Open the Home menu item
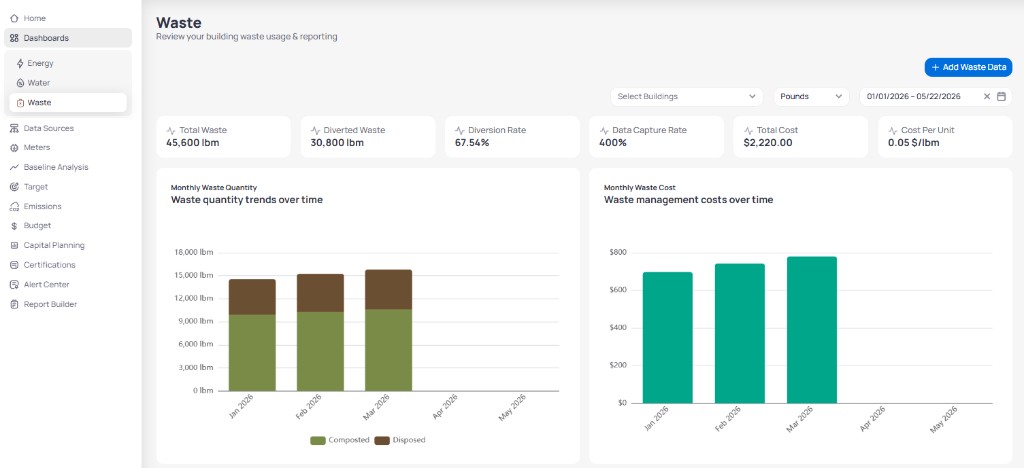 tap(68, 18)
